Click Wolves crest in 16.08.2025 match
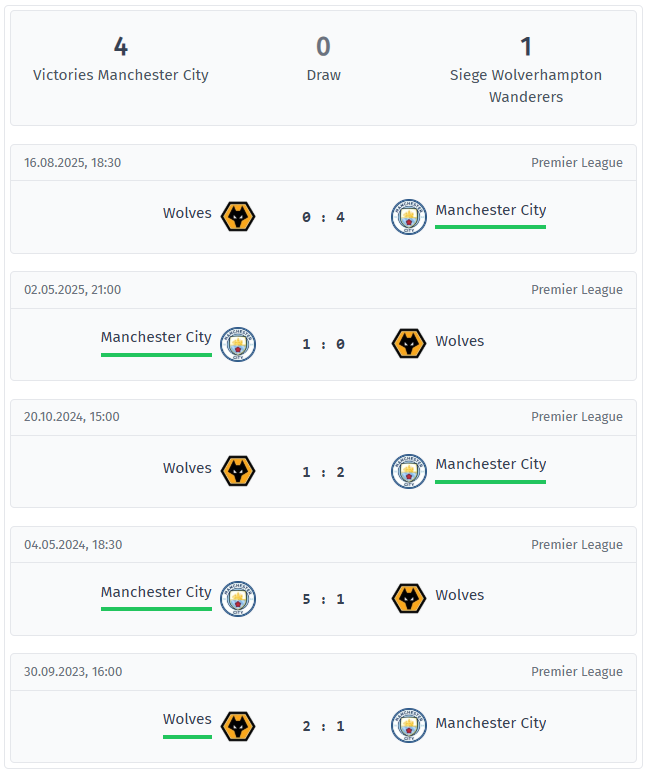 pos(238,216)
